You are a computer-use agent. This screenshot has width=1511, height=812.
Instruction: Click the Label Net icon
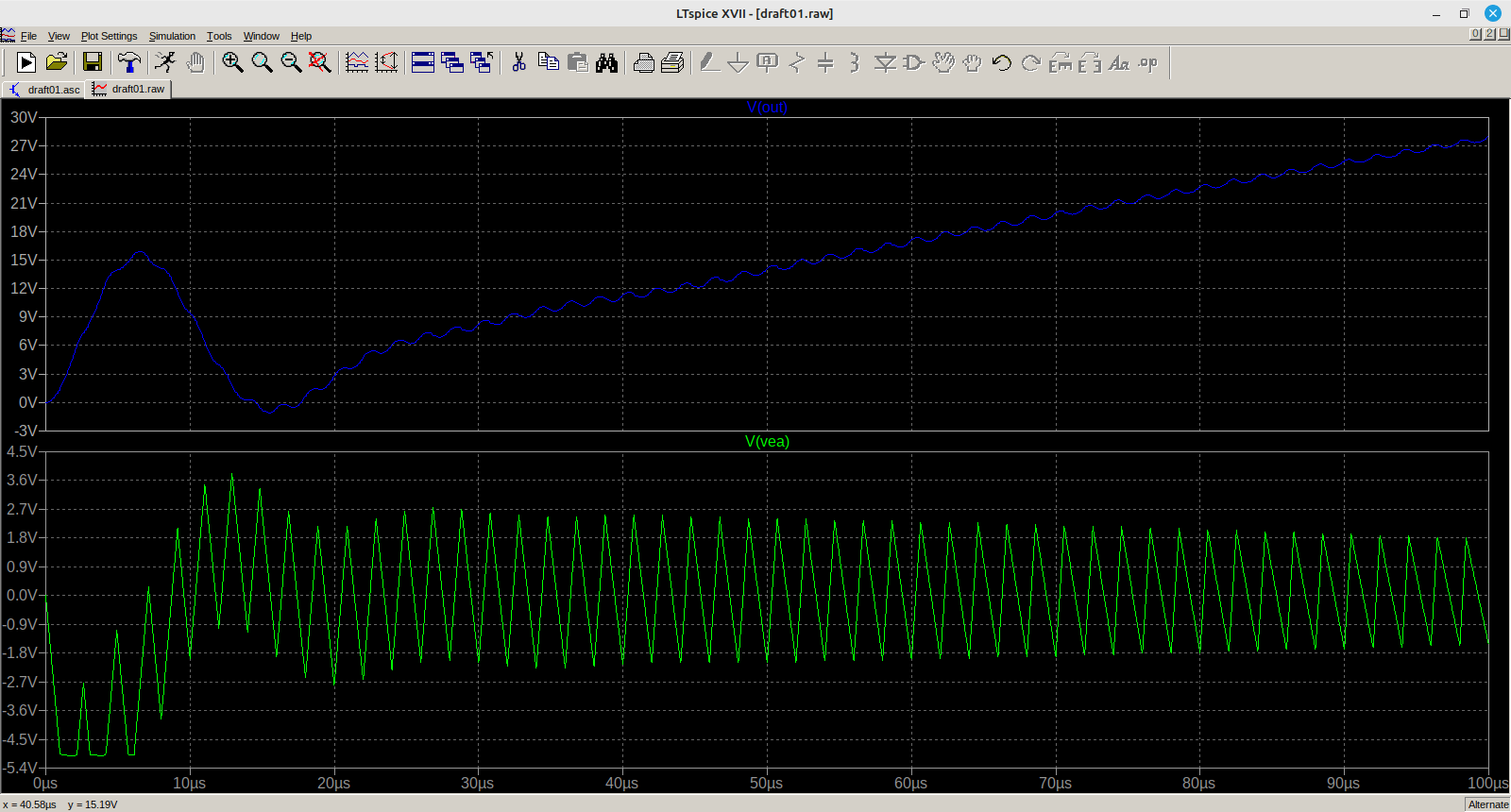[x=768, y=62]
